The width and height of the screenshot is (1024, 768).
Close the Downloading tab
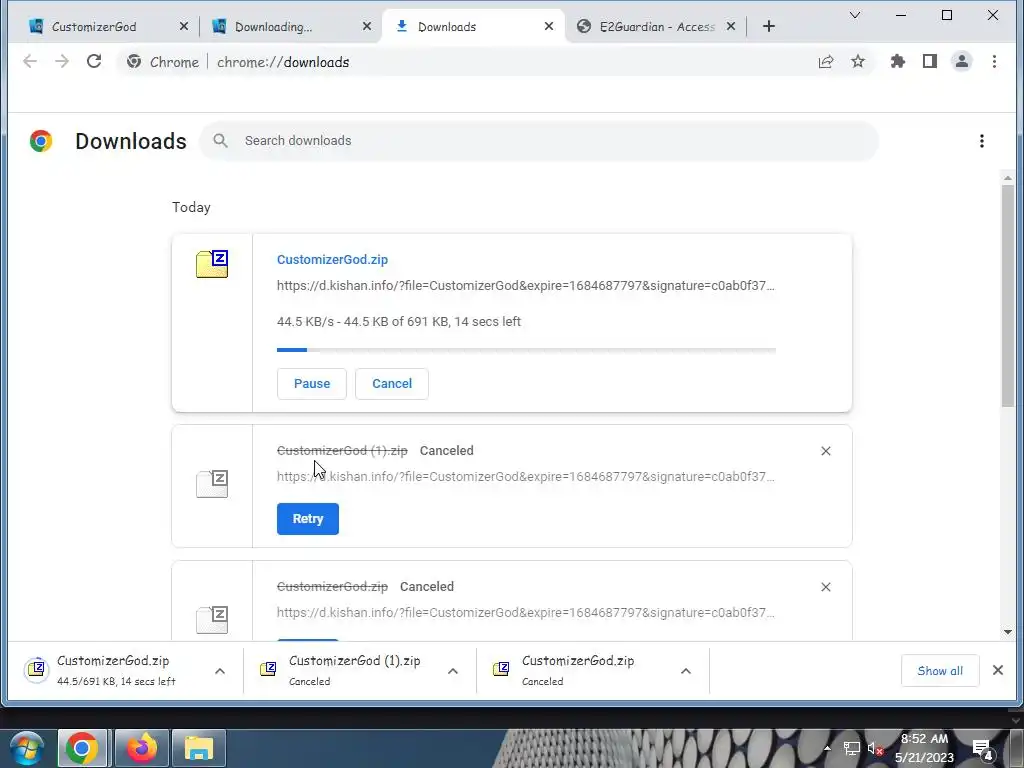coord(366,26)
